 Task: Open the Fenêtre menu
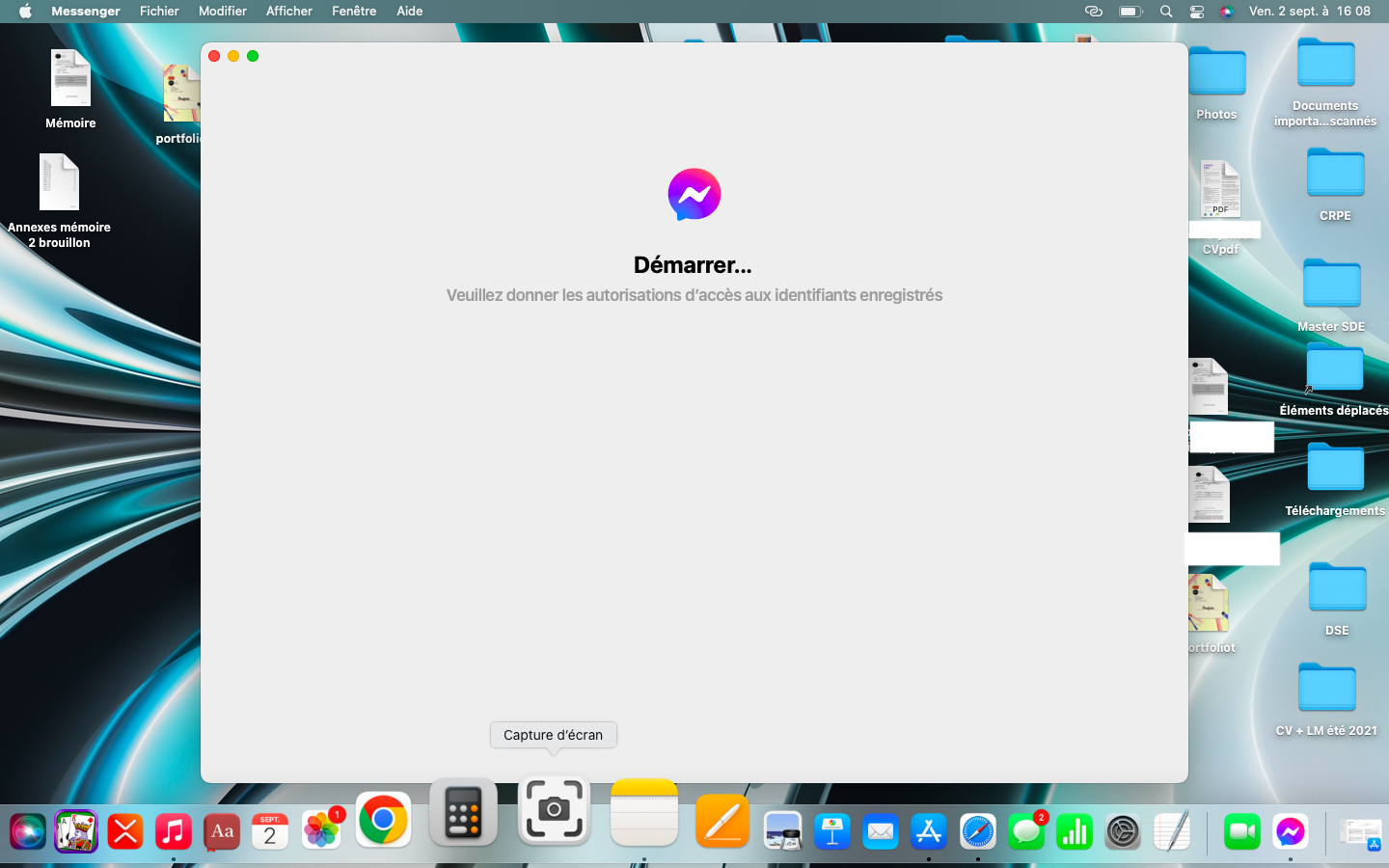coord(354,12)
